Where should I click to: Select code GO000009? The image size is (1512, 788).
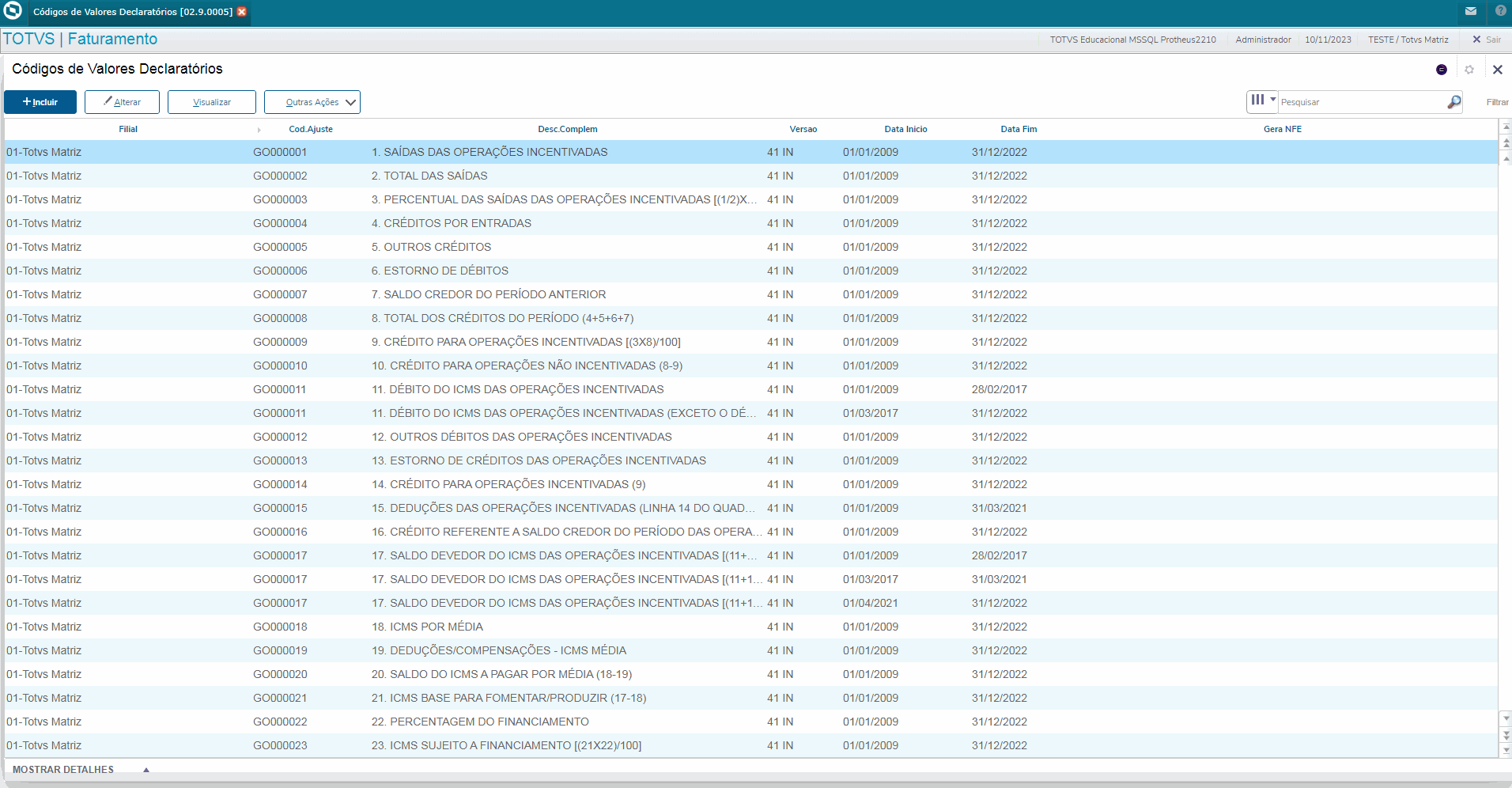[280, 342]
